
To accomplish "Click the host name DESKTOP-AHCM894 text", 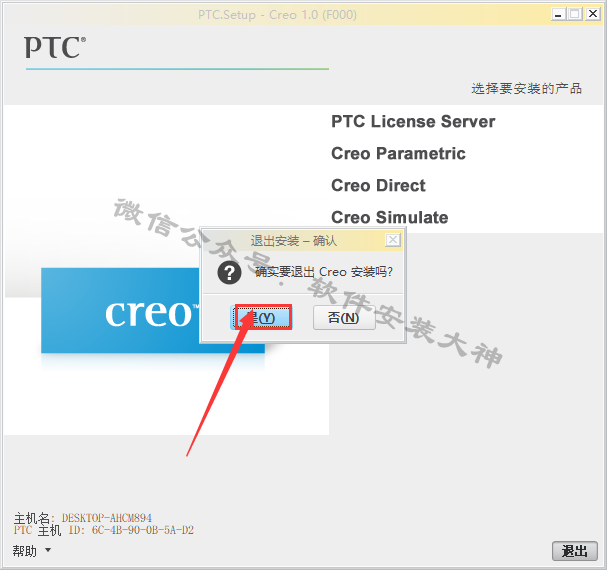I will [x=107, y=518].
